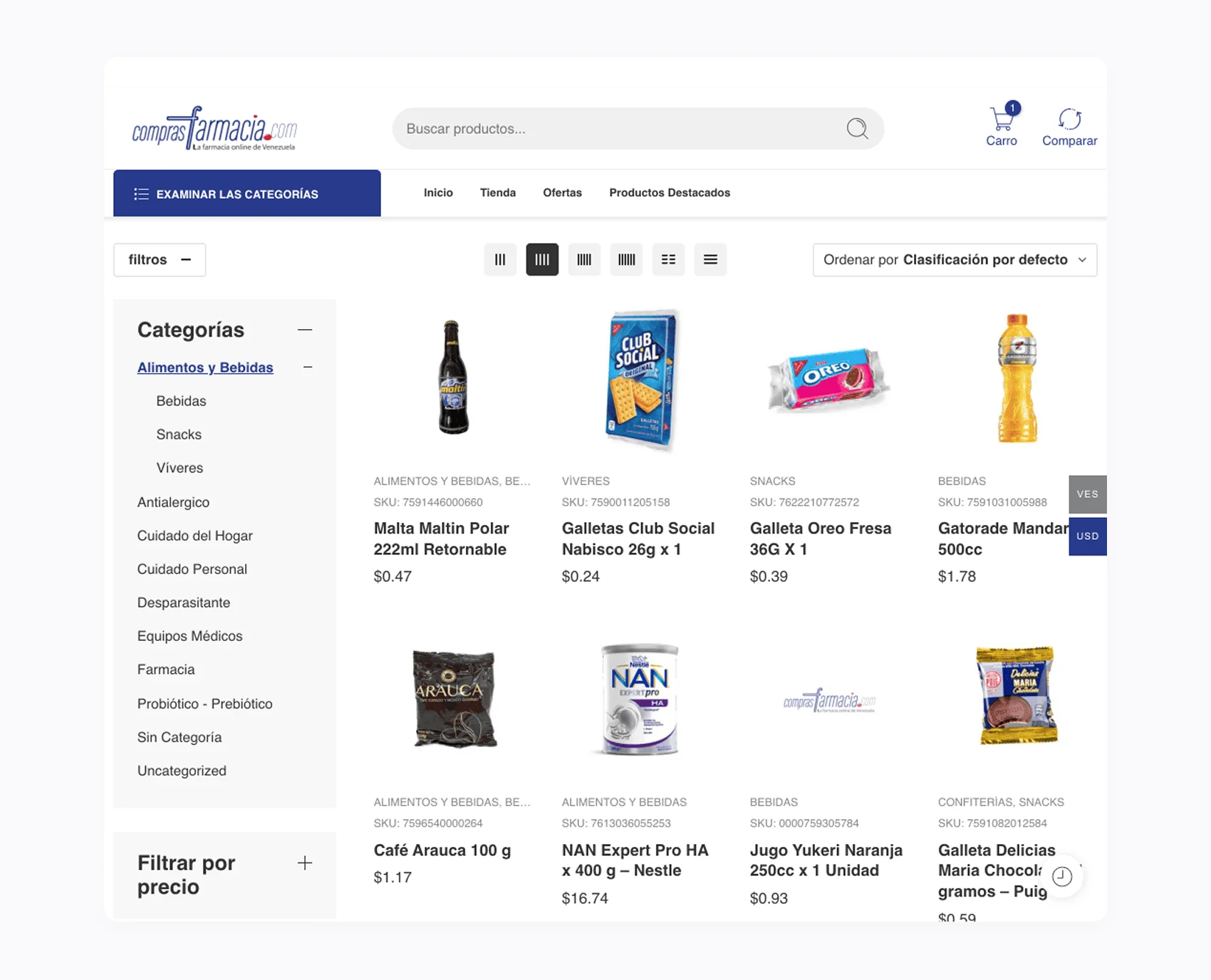Select single-column list view
The width and height of the screenshot is (1211, 980).
point(710,259)
